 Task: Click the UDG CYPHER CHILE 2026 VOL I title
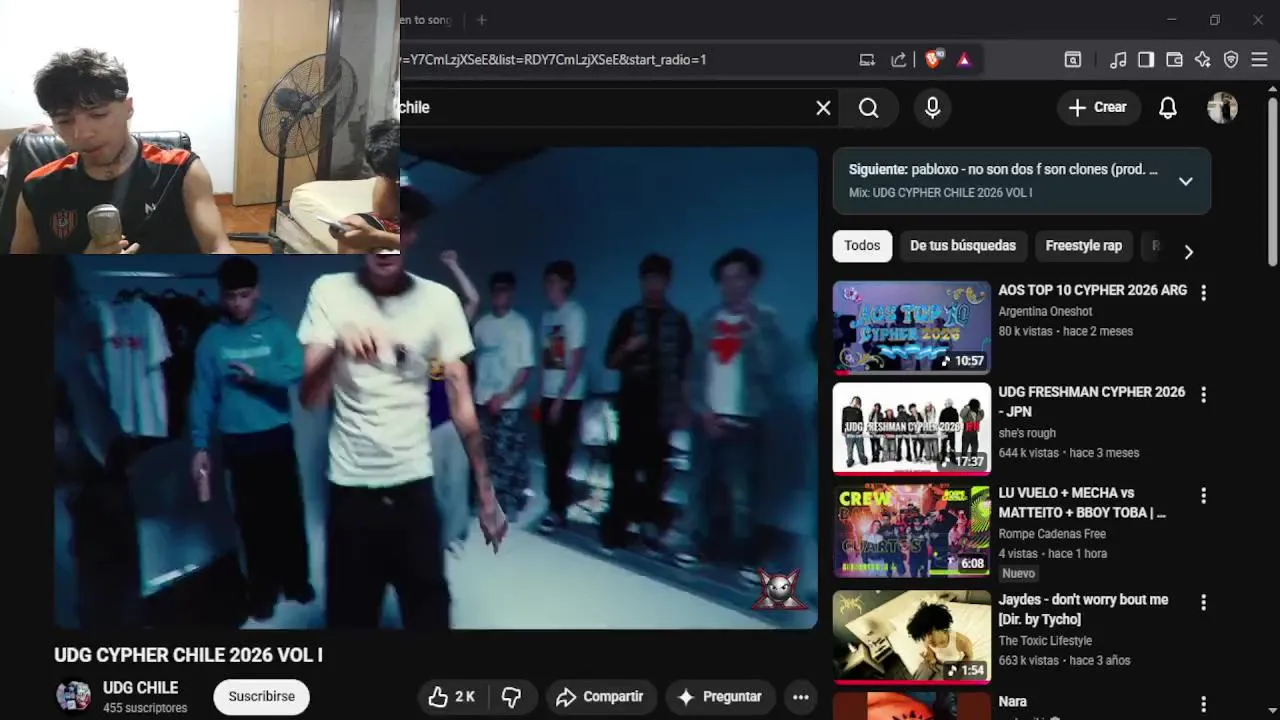click(x=188, y=655)
